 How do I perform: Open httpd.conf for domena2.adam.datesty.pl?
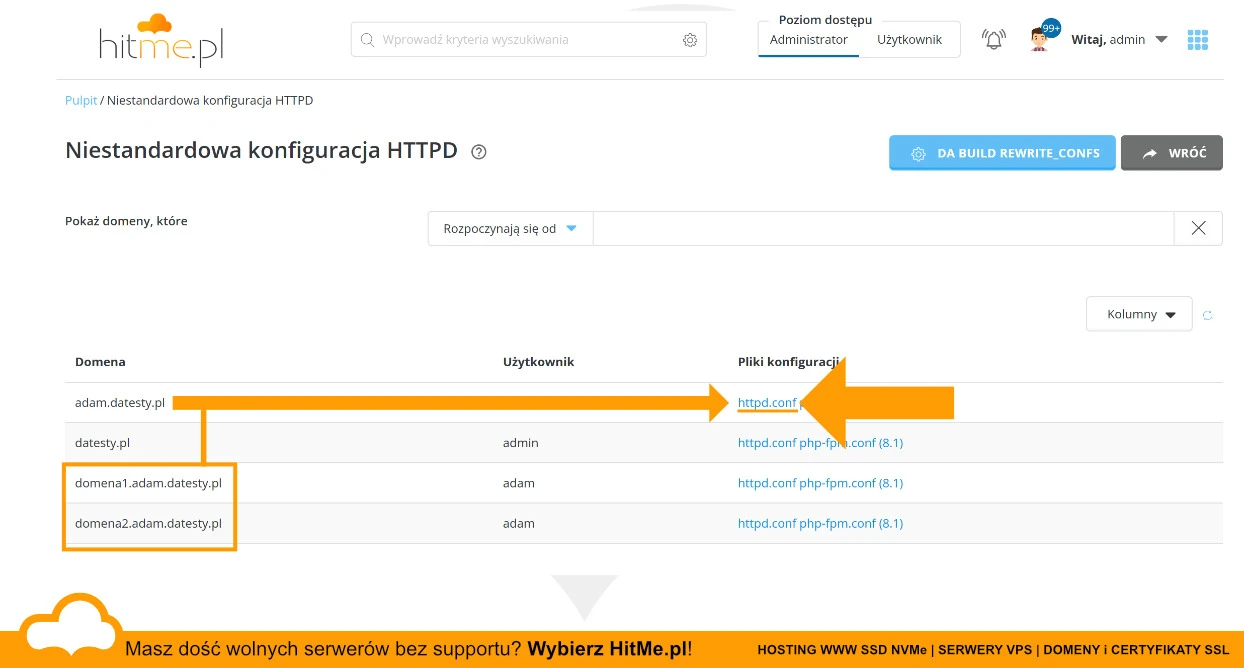point(767,523)
